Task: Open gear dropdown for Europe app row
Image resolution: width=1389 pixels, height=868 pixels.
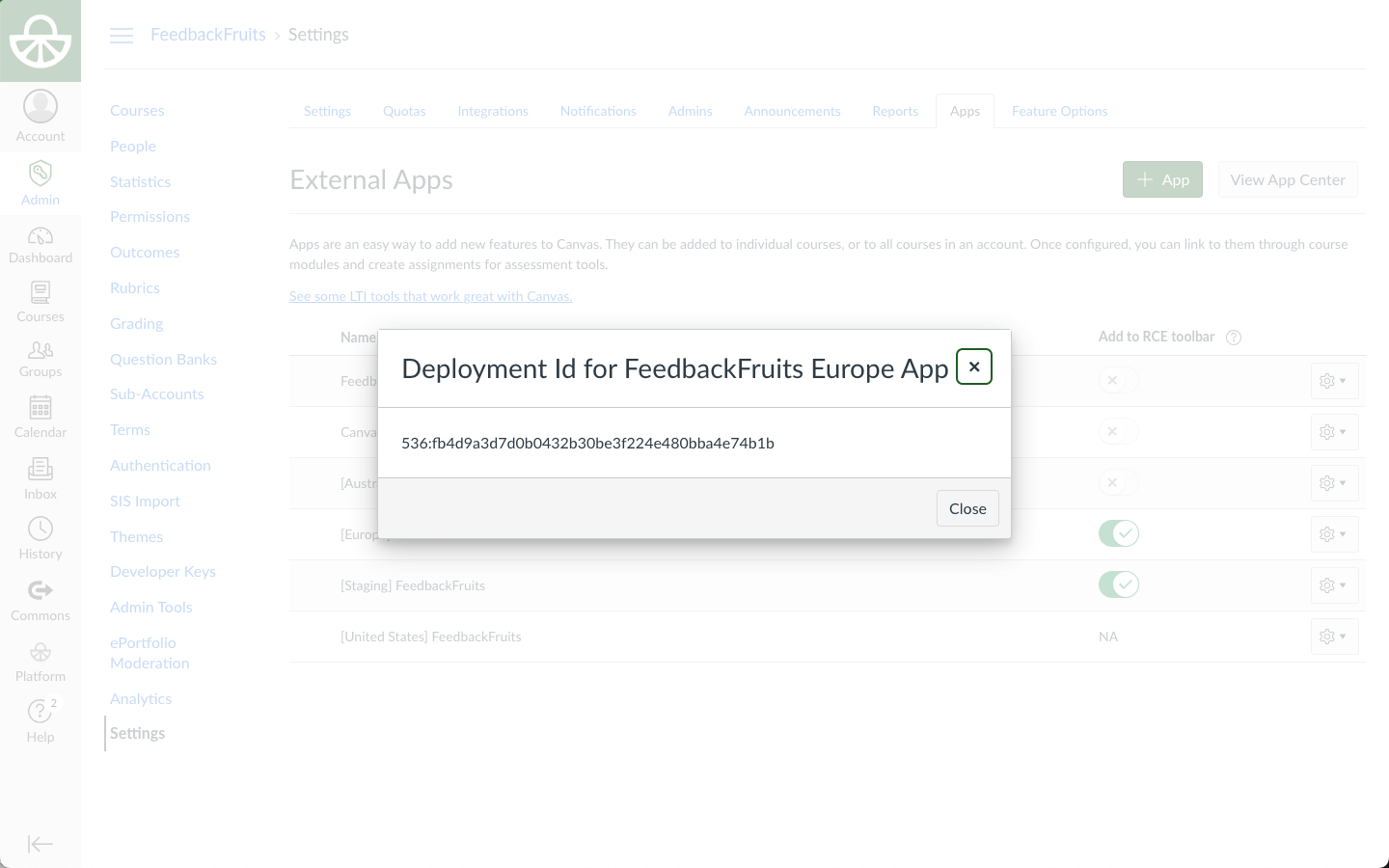Action: click(1334, 534)
